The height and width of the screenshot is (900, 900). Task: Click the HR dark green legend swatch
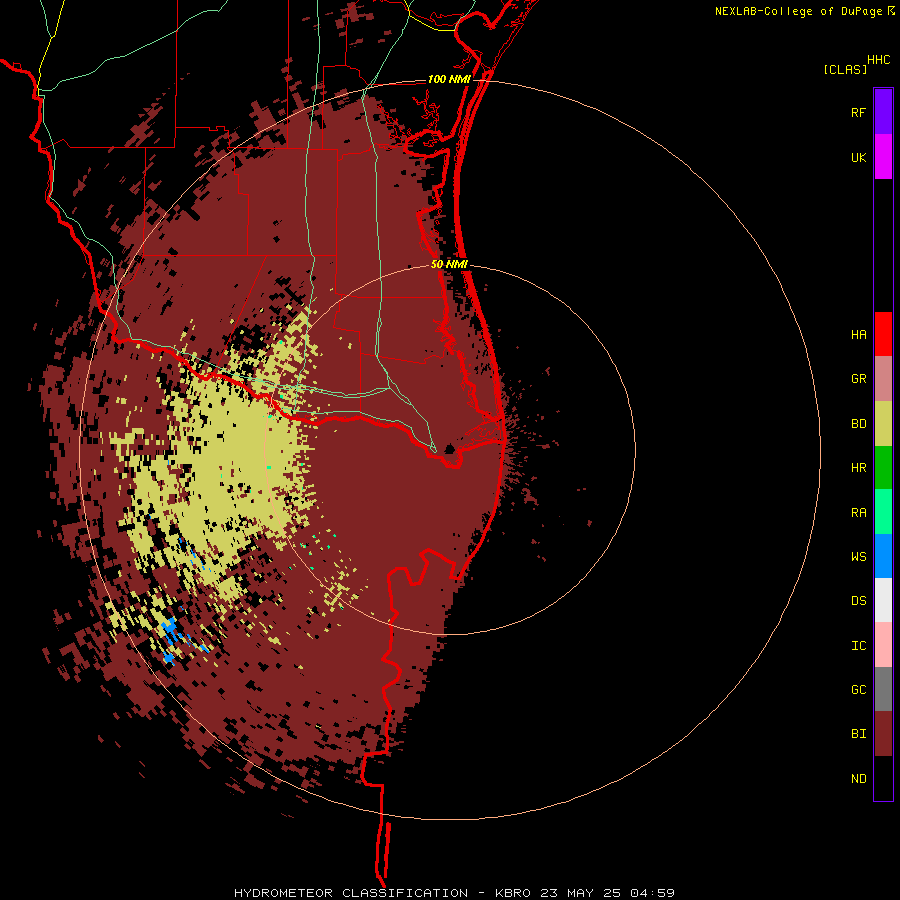pos(883,467)
